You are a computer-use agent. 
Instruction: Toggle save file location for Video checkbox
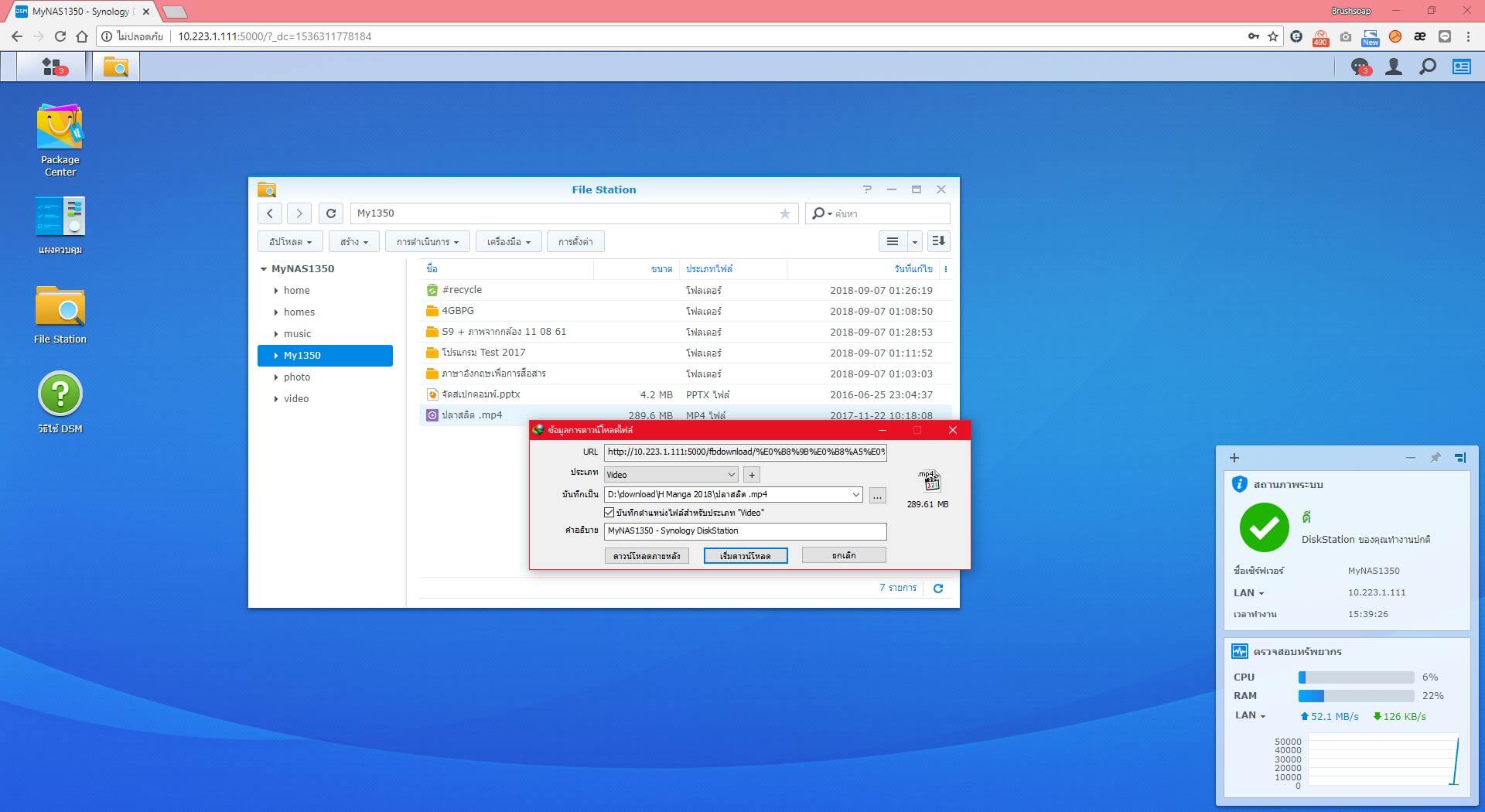coord(609,513)
